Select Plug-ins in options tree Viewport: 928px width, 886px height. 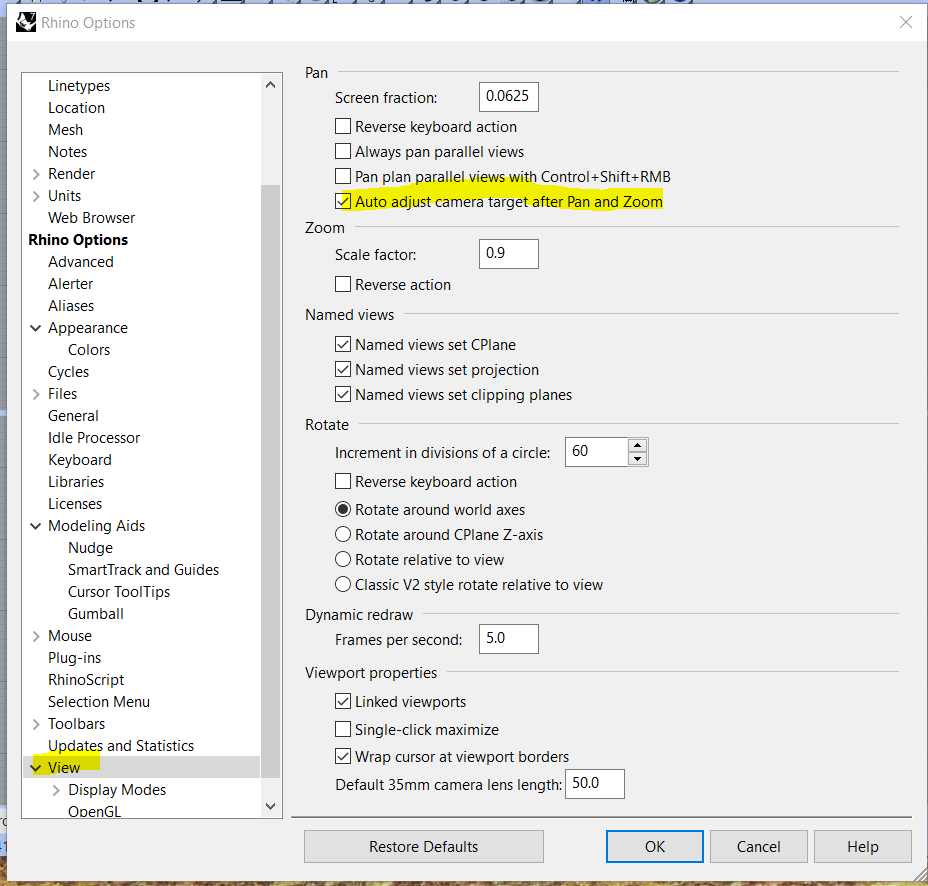coord(74,658)
